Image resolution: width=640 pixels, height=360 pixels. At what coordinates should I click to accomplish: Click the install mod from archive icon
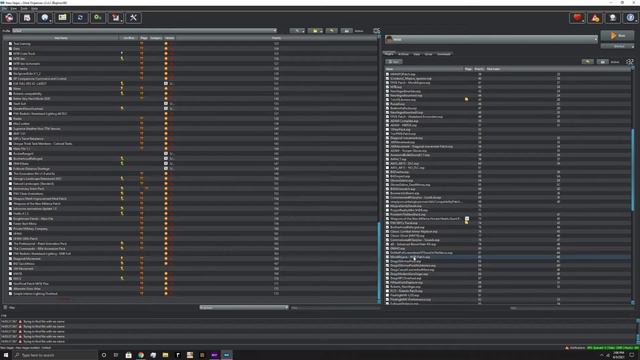click(27, 18)
